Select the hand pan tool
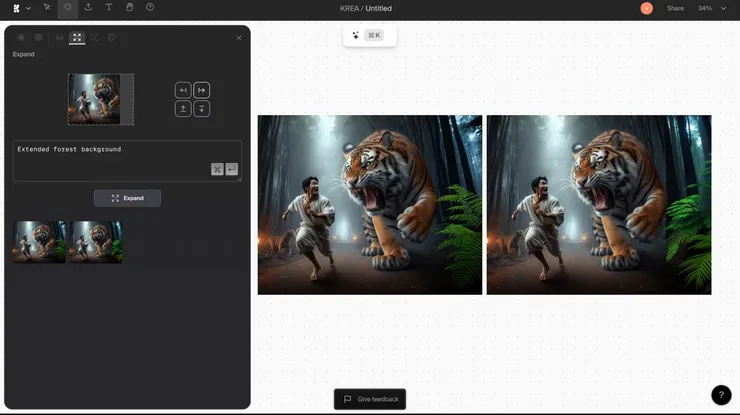Viewport: 740px width, 415px height. click(x=129, y=7)
